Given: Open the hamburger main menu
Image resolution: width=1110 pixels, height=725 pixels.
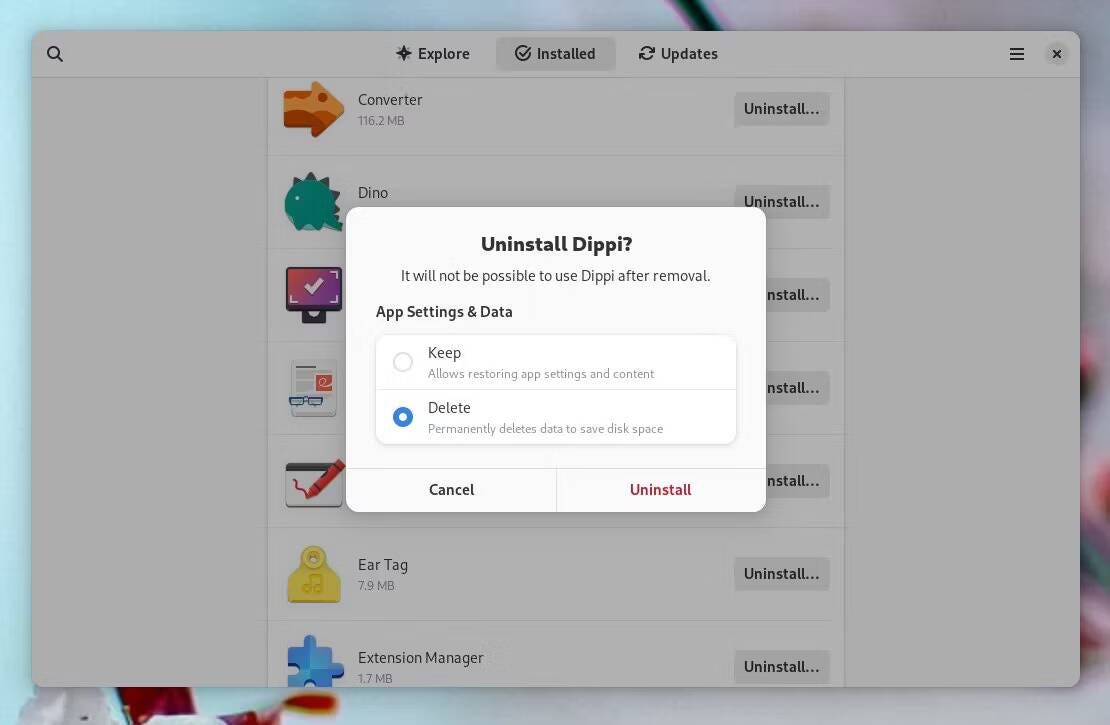Looking at the screenshot, I should 1017,54.
